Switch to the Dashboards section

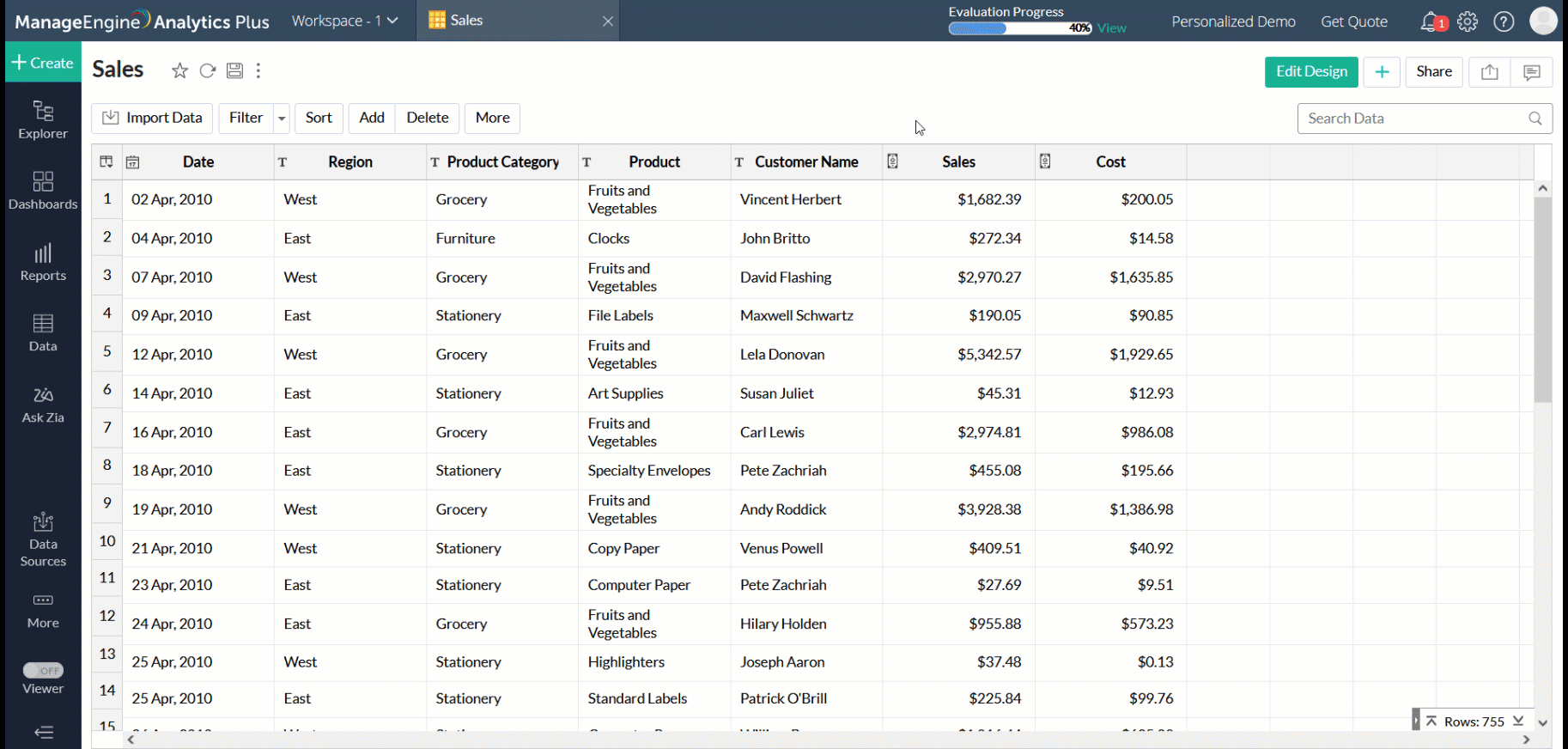tap(43, 191)
